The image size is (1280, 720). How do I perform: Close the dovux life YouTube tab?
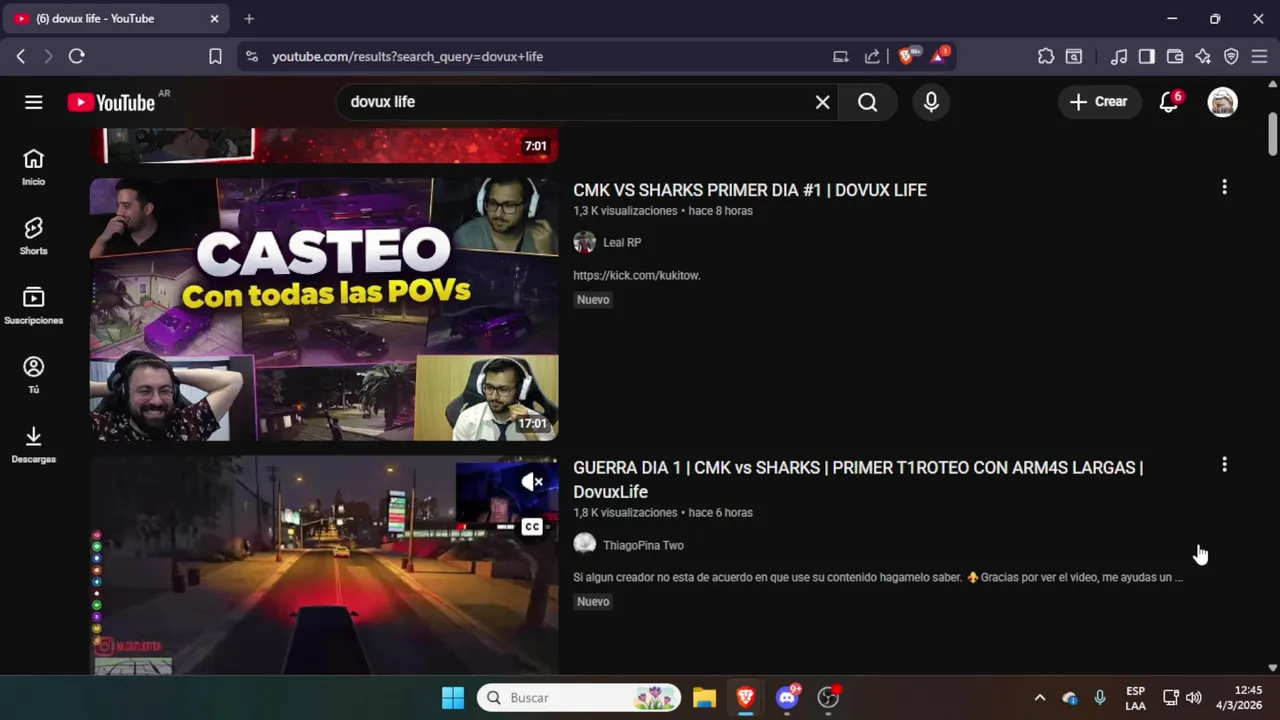click(x=214, y=19)
